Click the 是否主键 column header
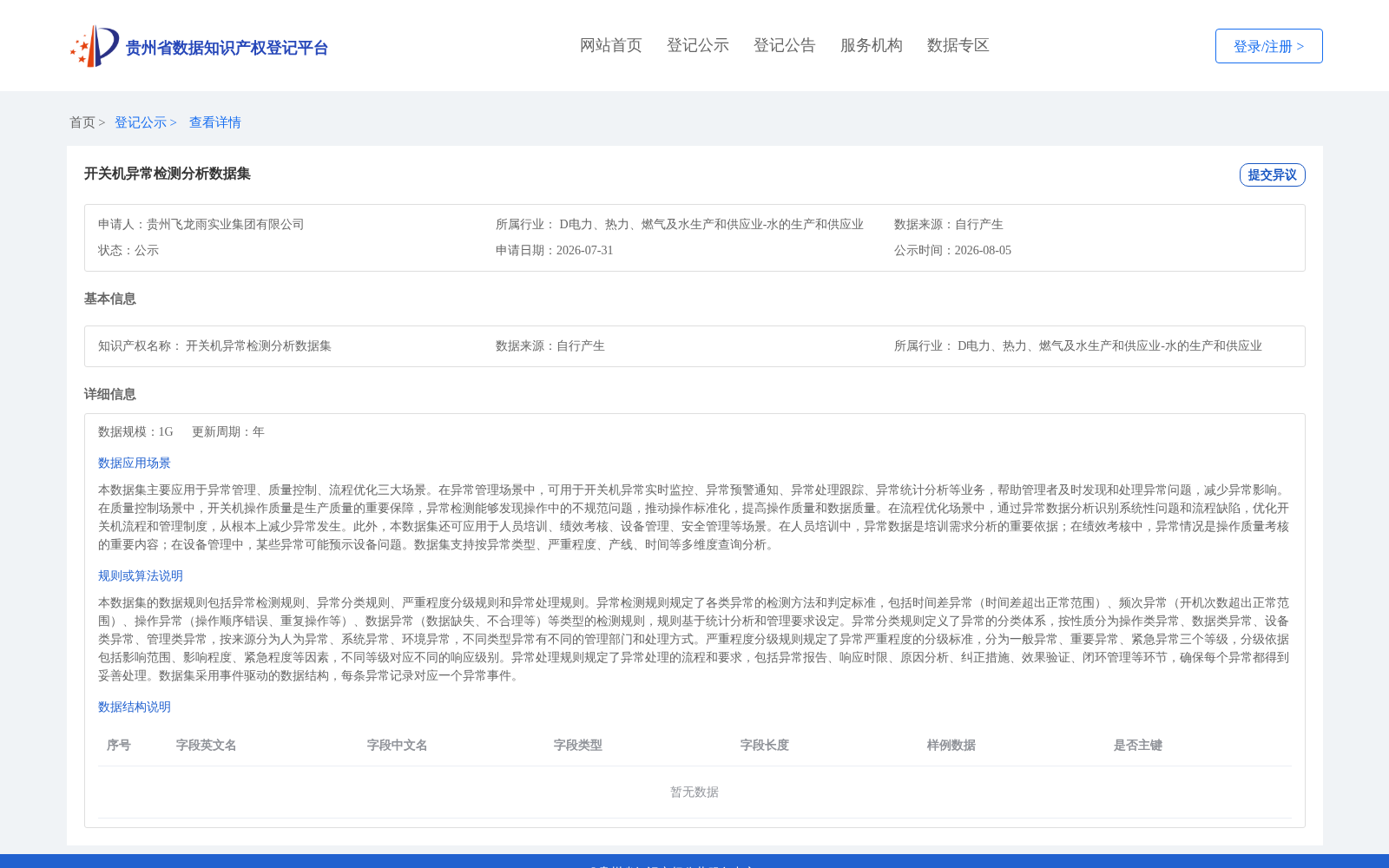Image resolution: width=1389 pixels, height=868 pixels. (1138, 745)
